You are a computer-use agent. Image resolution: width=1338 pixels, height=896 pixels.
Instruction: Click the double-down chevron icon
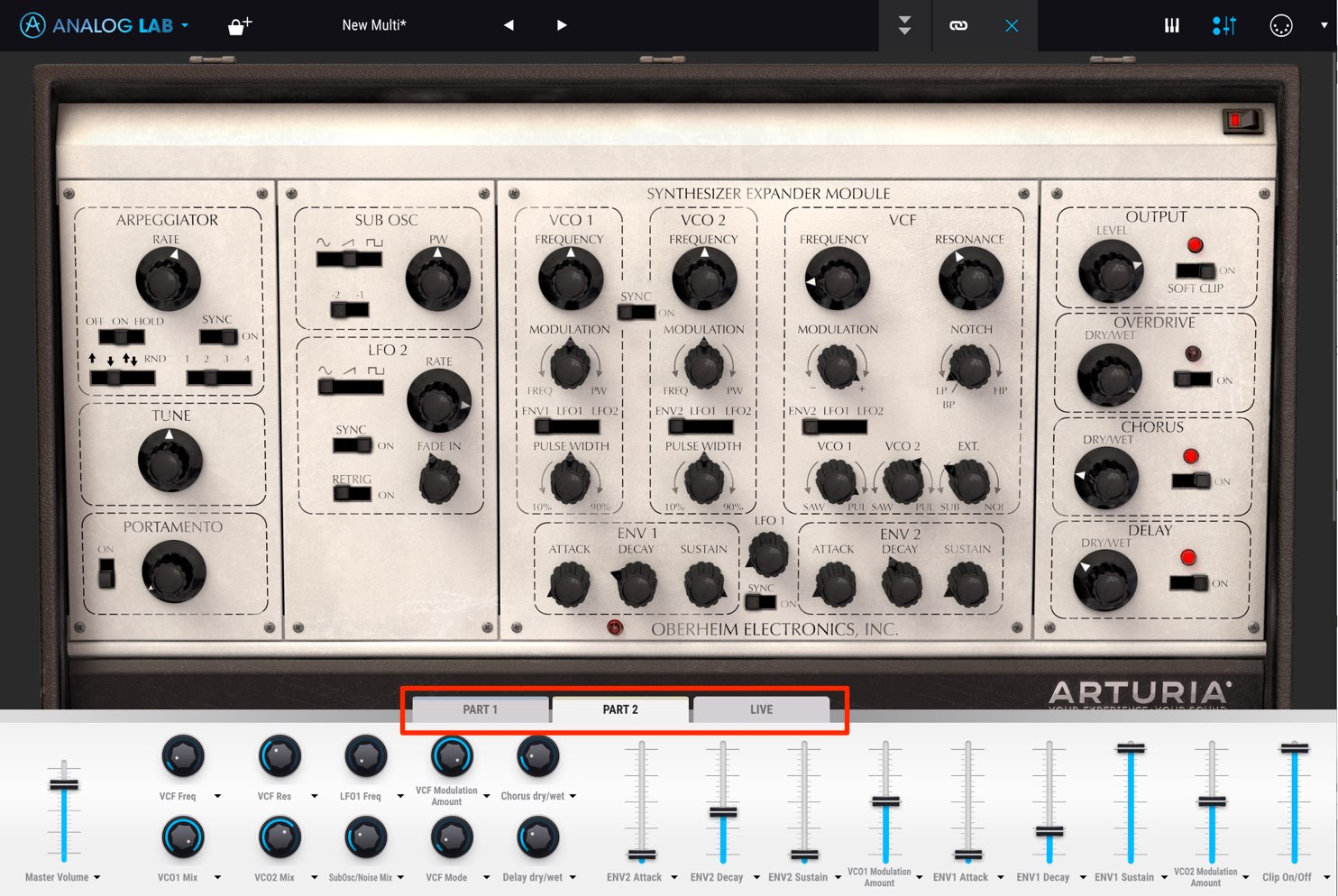904,25
